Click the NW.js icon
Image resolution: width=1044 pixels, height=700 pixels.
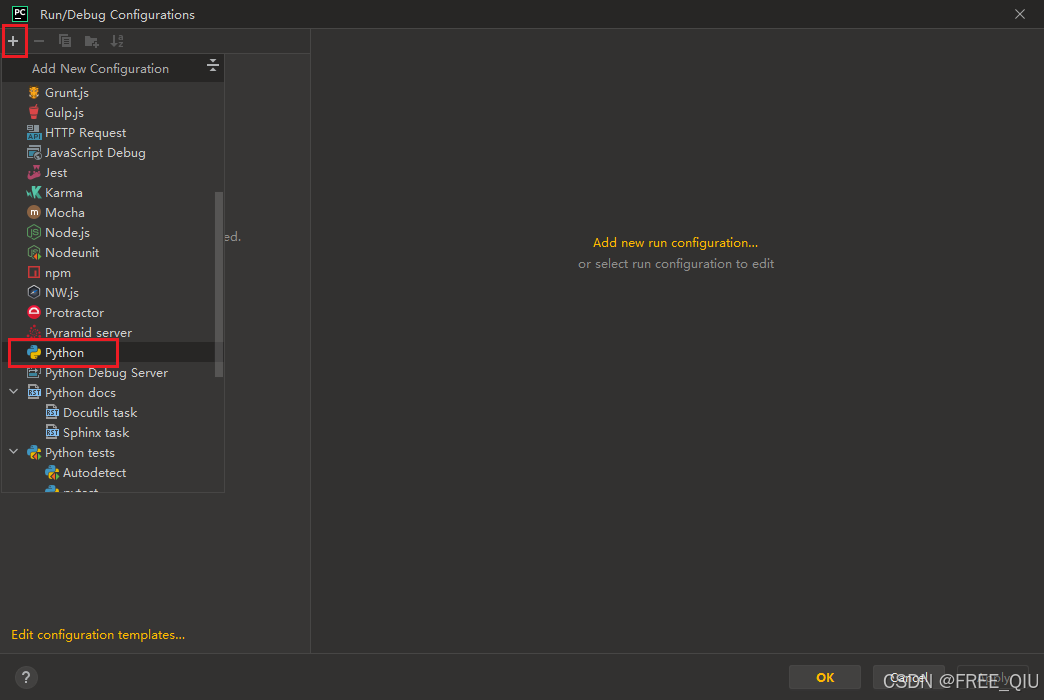point(34,292)
